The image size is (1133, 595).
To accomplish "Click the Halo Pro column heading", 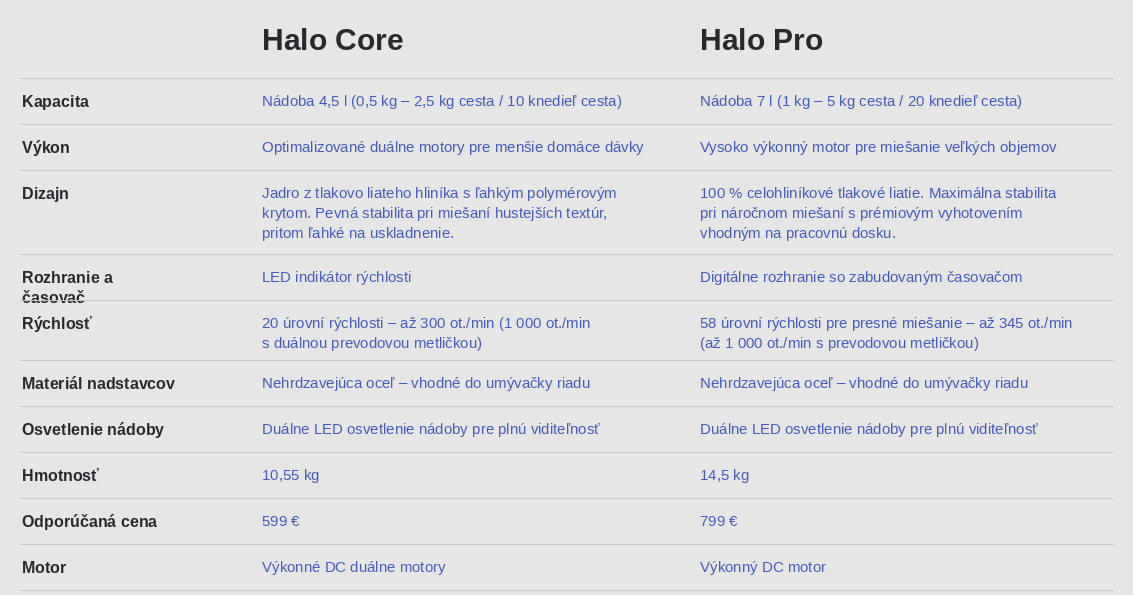I will pyautogui.click(x=761, y=40).
